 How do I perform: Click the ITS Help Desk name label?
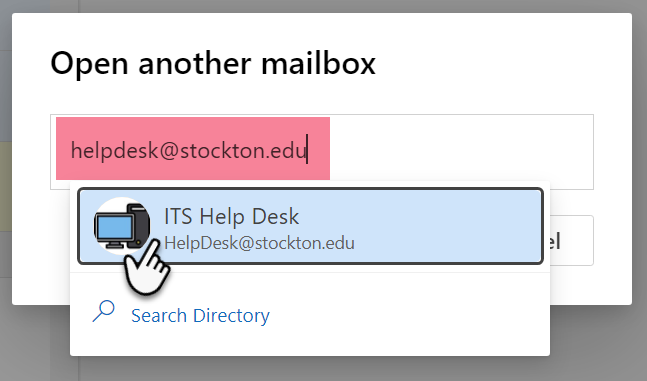(x=231, y=217)
